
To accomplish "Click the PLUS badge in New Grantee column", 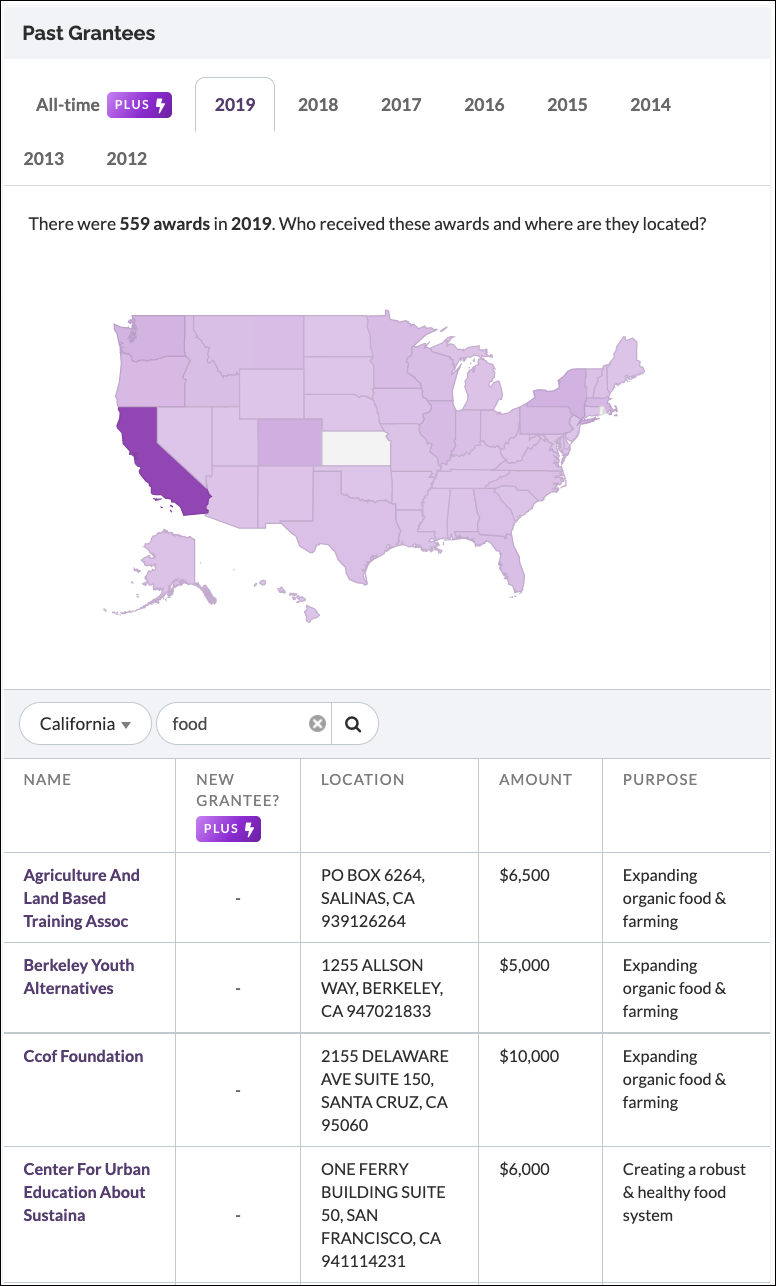I will coord(228,830).
